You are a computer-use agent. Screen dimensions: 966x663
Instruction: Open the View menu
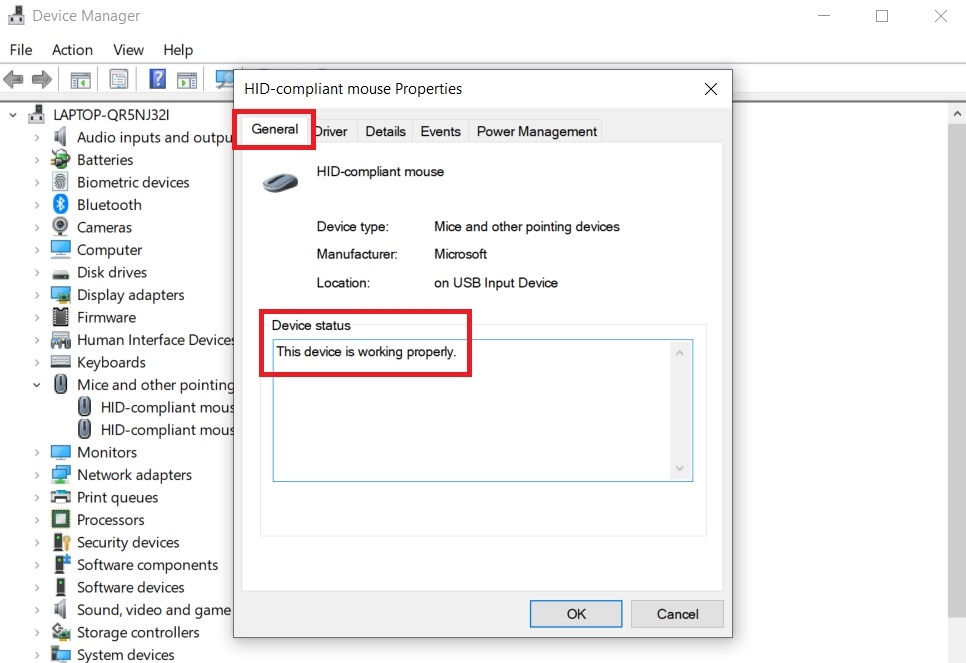pyautogui.click(x=128, y=50)
